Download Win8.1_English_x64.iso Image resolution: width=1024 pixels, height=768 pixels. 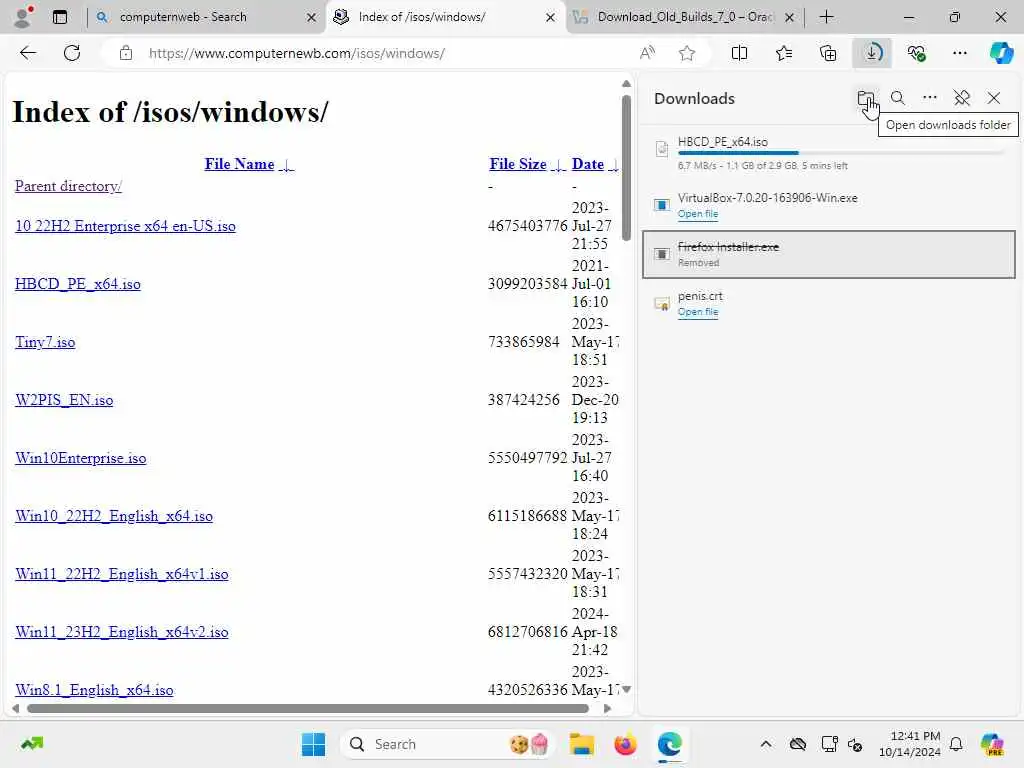coord(94,690)
